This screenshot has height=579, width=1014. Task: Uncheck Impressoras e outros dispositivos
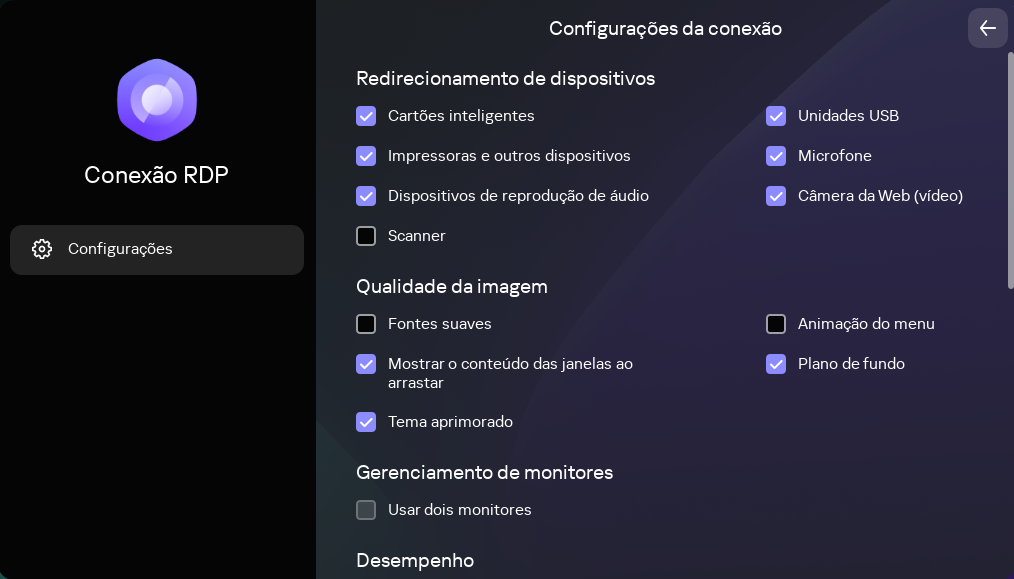coord(366,156)
